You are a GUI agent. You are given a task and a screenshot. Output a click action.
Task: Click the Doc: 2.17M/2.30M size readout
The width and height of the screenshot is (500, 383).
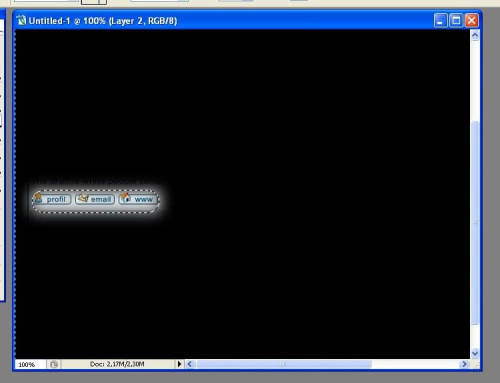[x=117, y=364]
